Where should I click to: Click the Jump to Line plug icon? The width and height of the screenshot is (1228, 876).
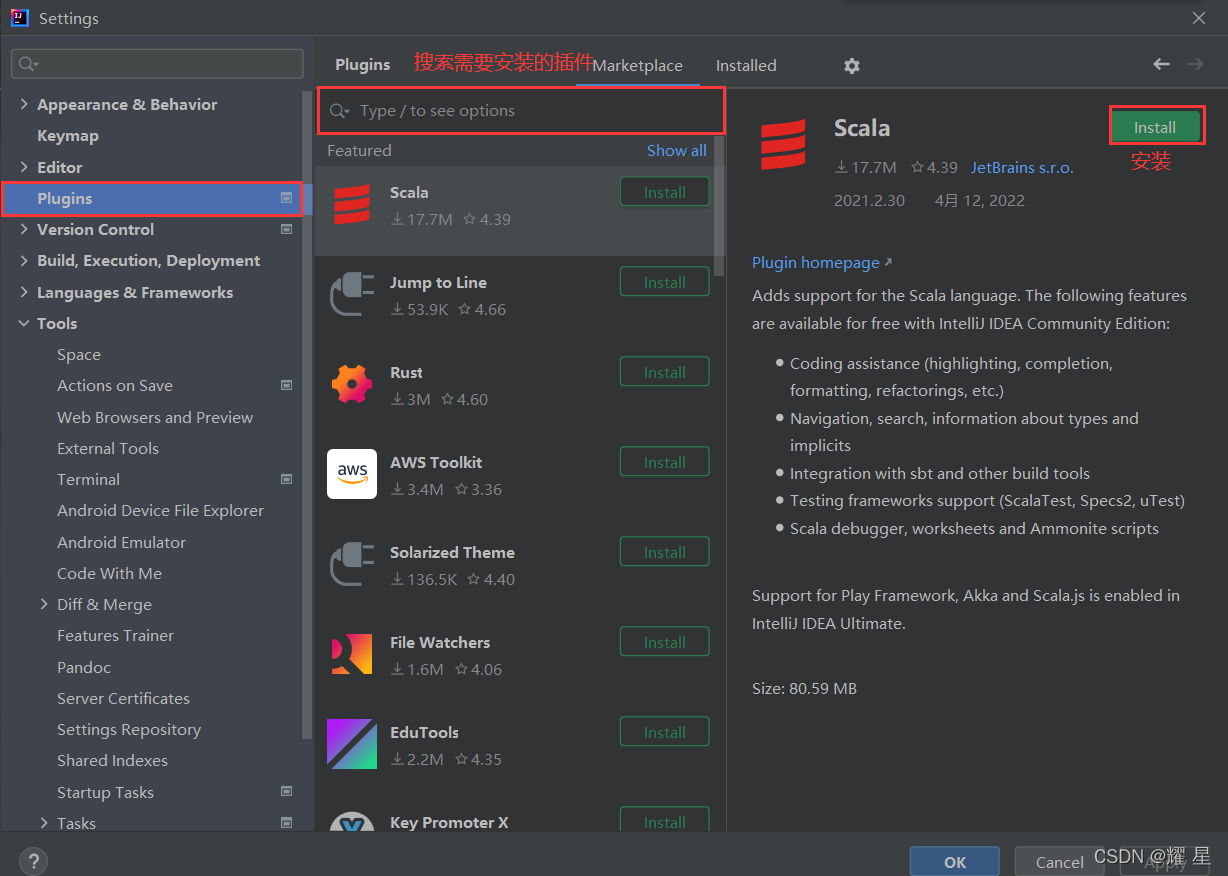pyautogui.click(x=352, y=295)
